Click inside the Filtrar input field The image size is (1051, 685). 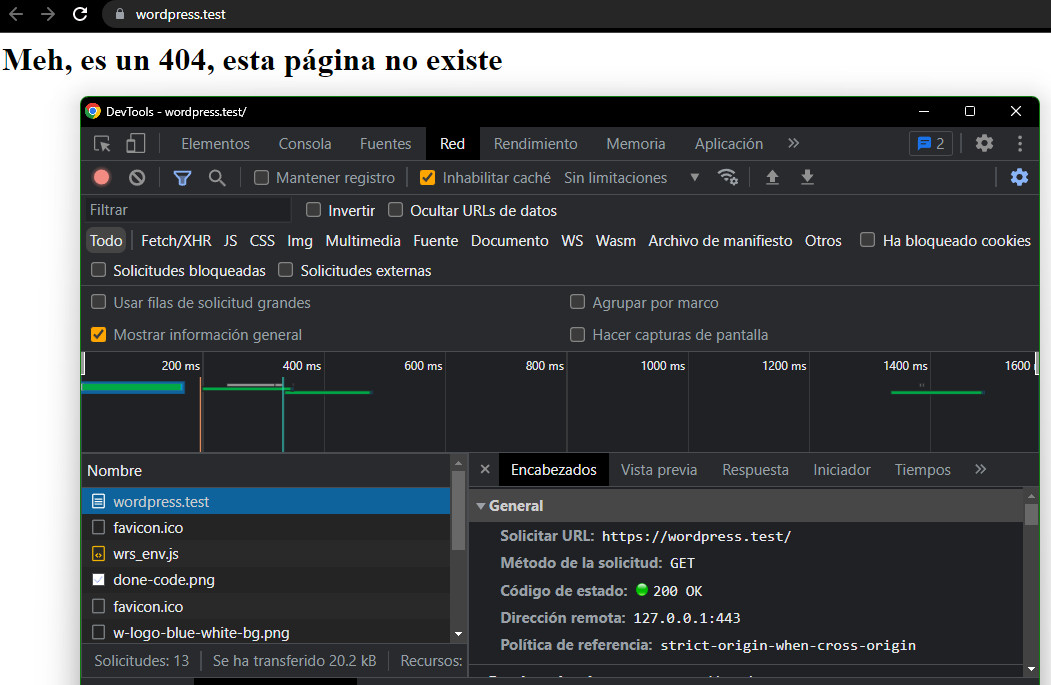pos(185,209)
